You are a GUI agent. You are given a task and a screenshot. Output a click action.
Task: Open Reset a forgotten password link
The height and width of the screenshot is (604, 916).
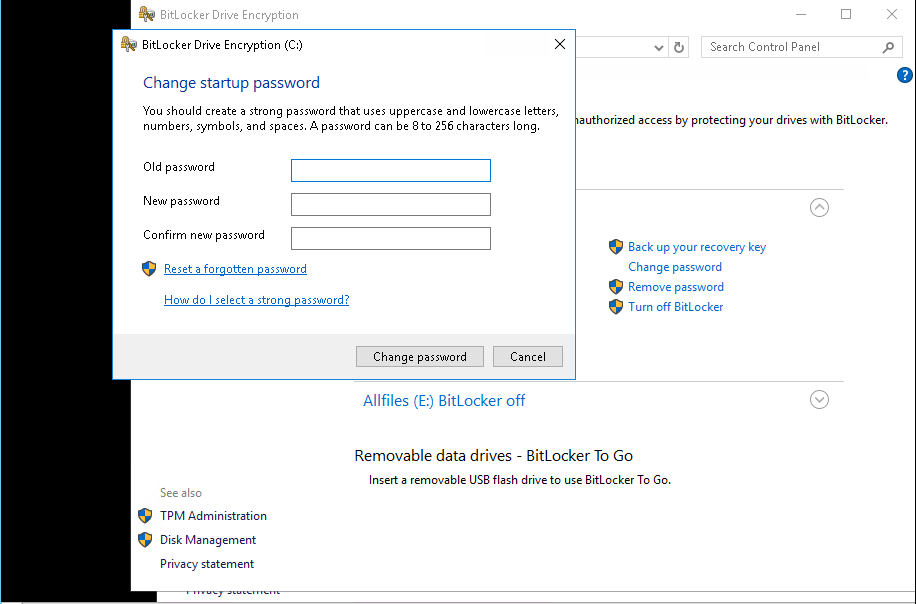point(235,269)
